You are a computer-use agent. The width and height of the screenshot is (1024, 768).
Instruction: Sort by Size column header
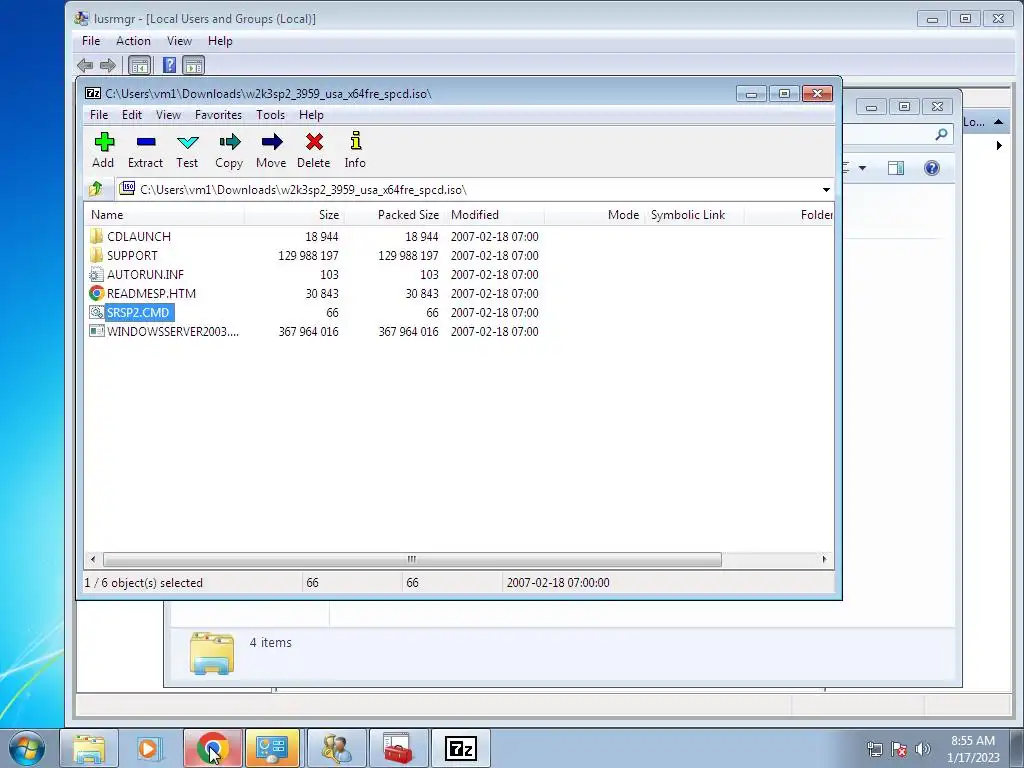(x=294, y=214)
